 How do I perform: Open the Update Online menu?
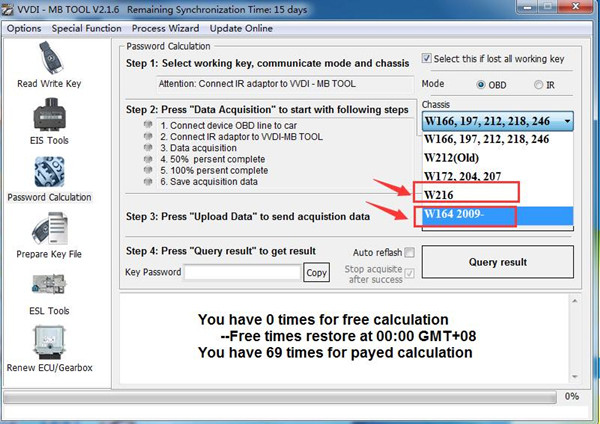click(241, 28)
